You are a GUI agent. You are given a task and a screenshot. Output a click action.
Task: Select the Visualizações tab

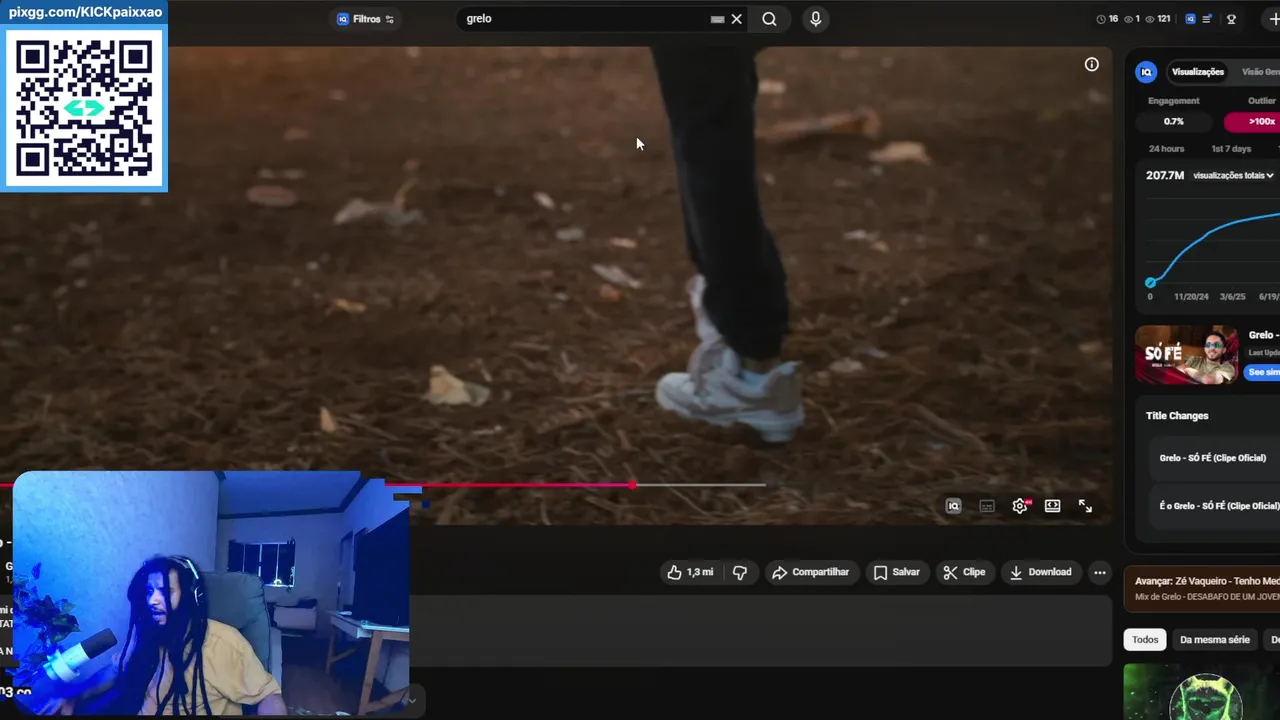(1198, 72)
